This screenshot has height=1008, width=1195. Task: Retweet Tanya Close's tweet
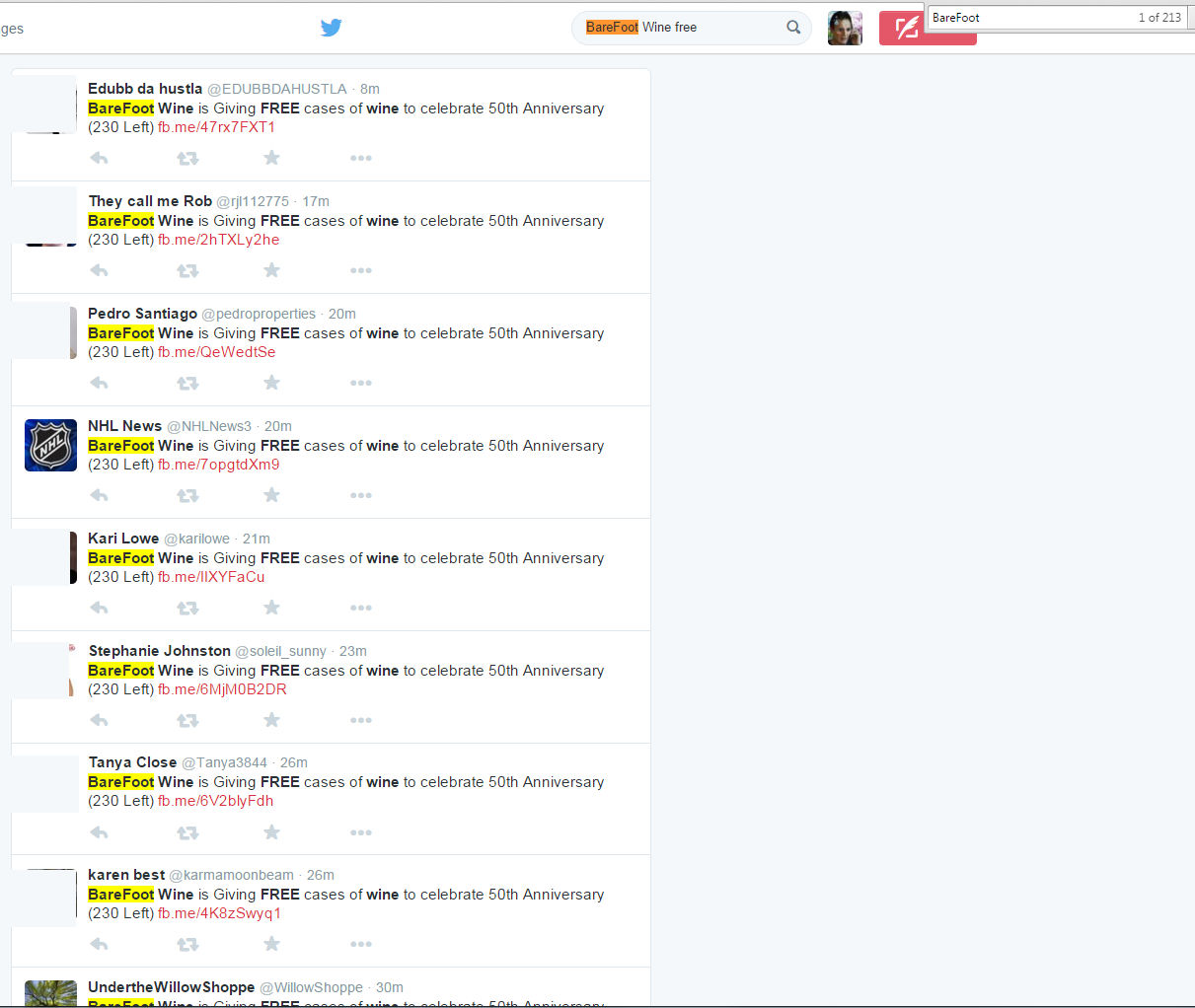(187, 832)
